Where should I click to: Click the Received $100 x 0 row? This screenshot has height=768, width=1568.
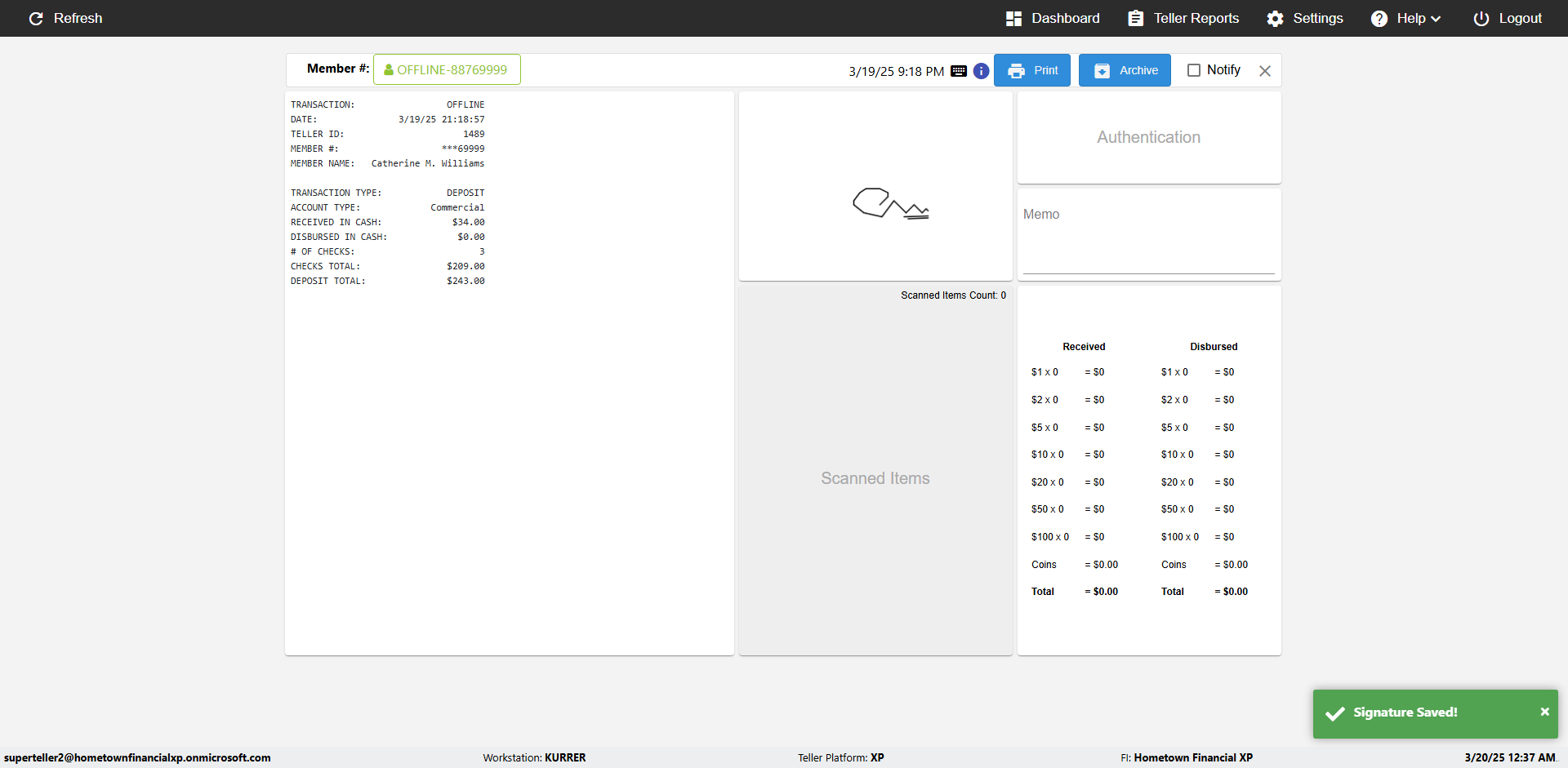(x=1068, y=537)
